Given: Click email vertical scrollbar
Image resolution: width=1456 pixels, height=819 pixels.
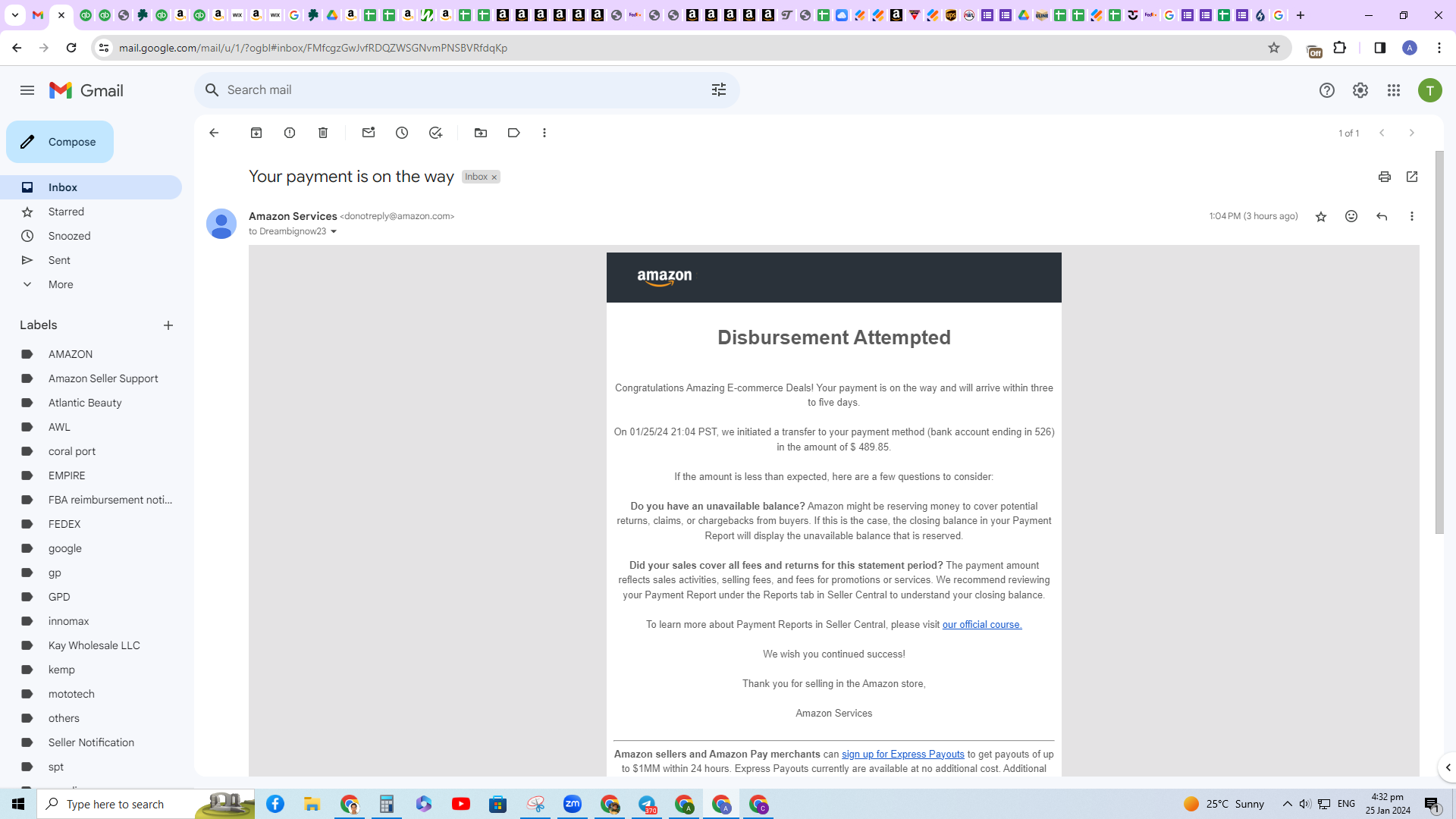Looking at the screenshot, I should tap(1439, 343).
